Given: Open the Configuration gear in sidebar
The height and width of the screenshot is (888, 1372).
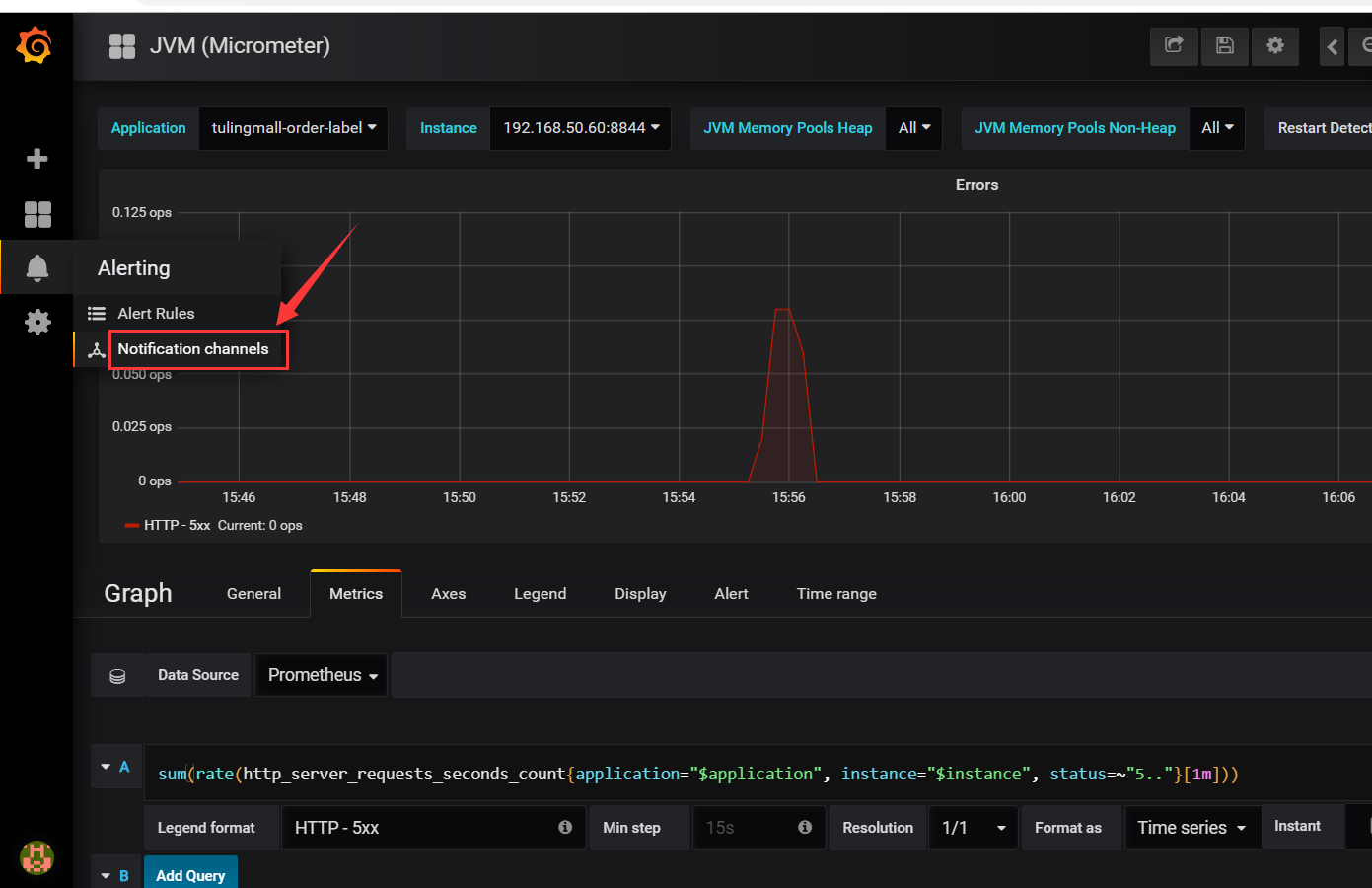Looking at the screenshot, I should click(x=37, y=322).
